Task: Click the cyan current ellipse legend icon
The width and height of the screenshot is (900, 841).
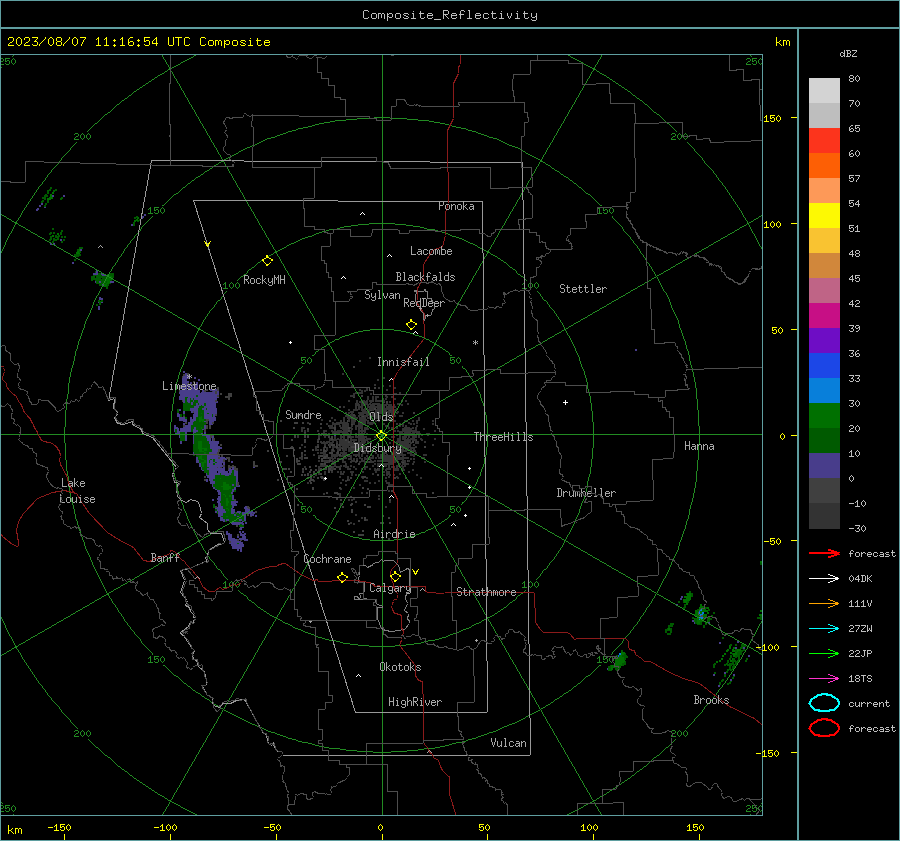Action: (824, 703)
